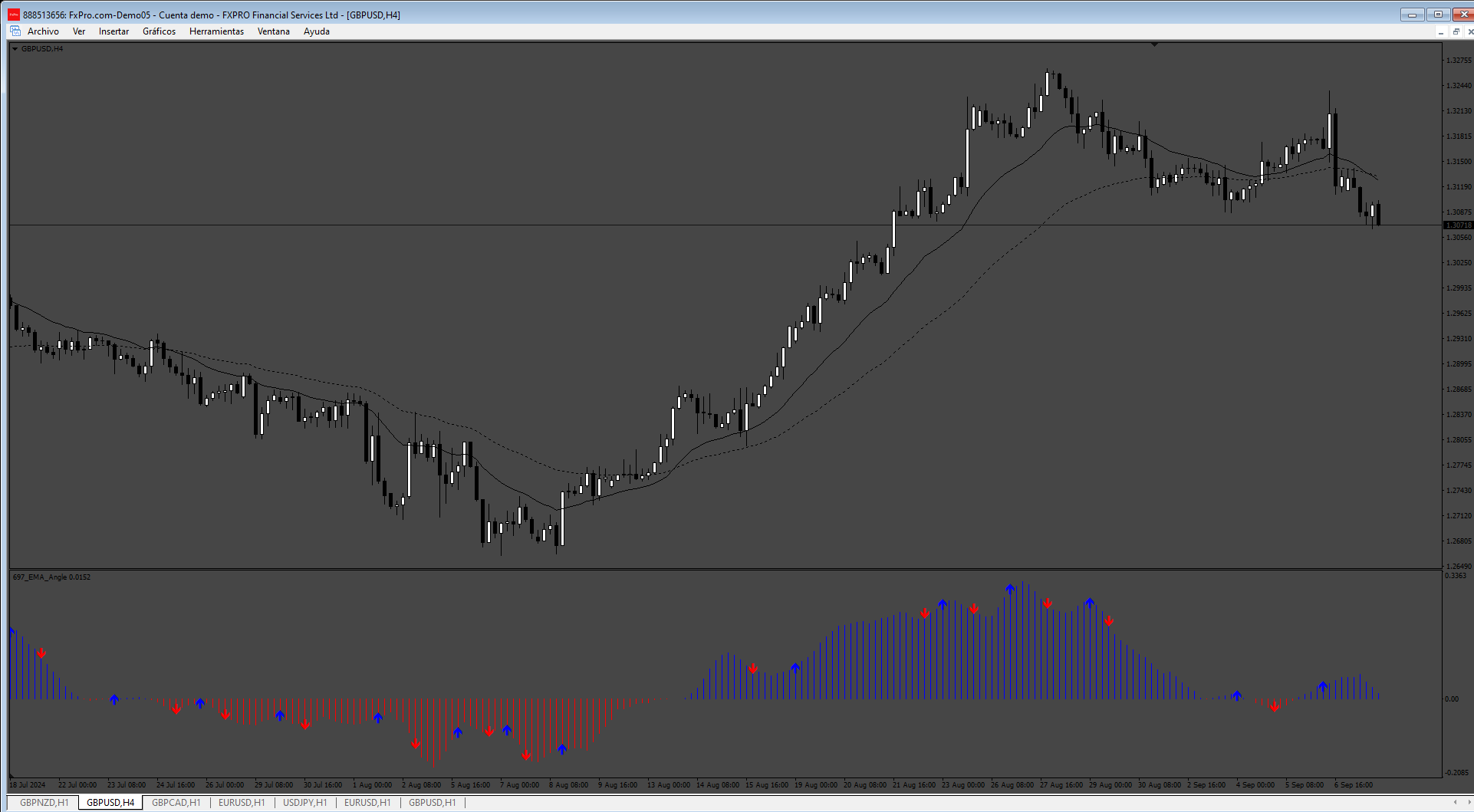1474x812 pixels.
Task: Click the current price label 1.30718
Action: (x=1458, y=225)
